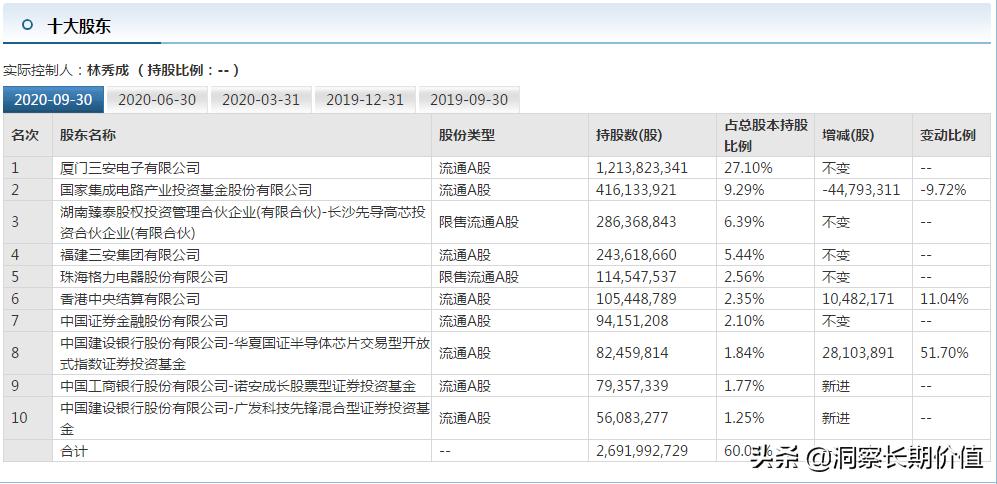Select shareholder 湖南臻泰股权投资管理合伙企业
The image size is (997, 484).
(243, 222)
